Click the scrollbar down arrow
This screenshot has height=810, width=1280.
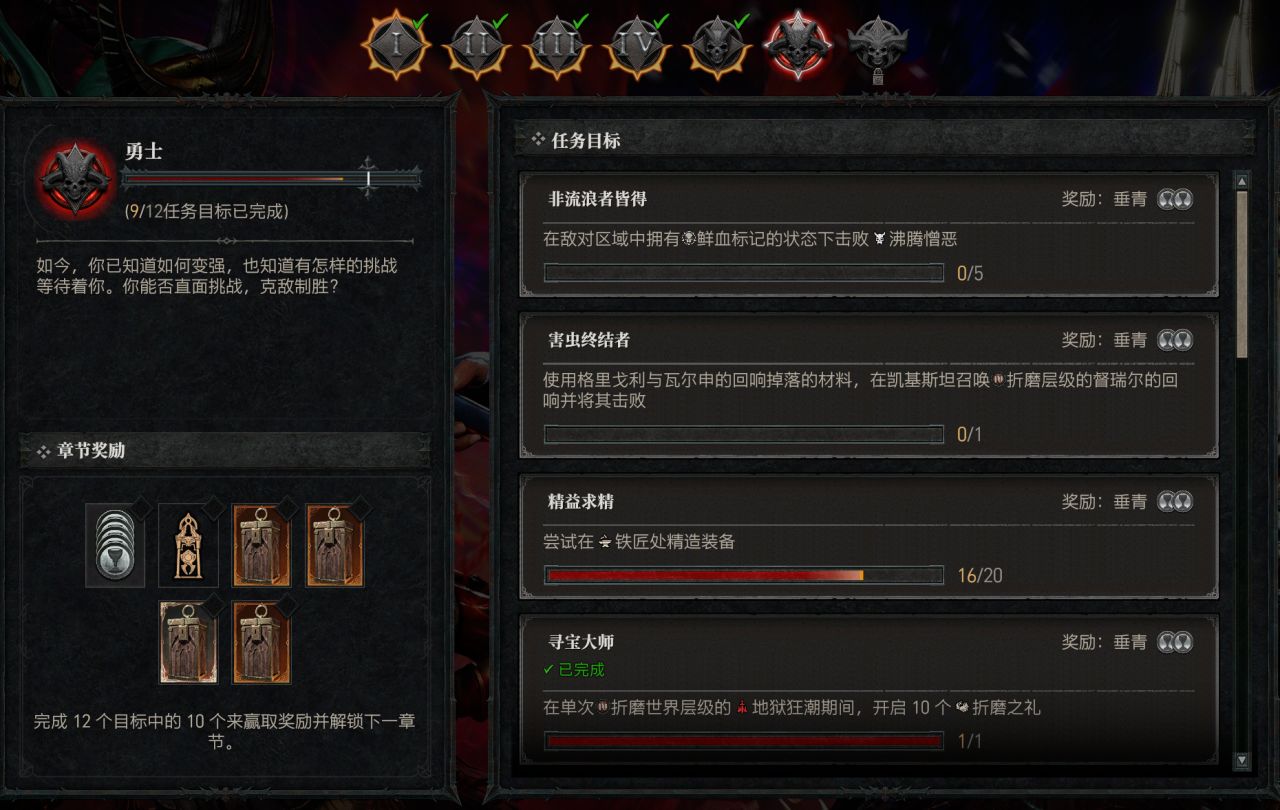tap(1242, 761)
